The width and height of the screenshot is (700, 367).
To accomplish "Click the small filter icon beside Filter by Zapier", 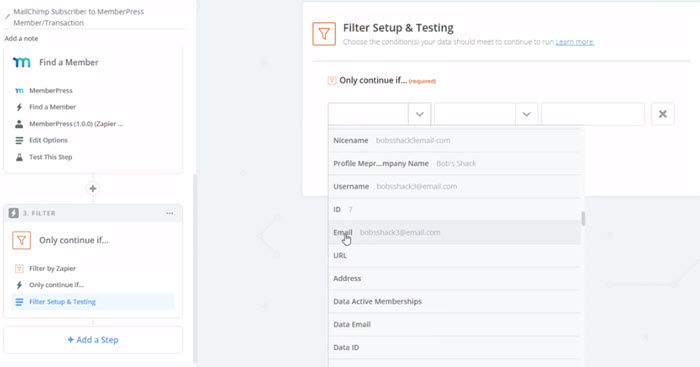I will tap(19, 268).
